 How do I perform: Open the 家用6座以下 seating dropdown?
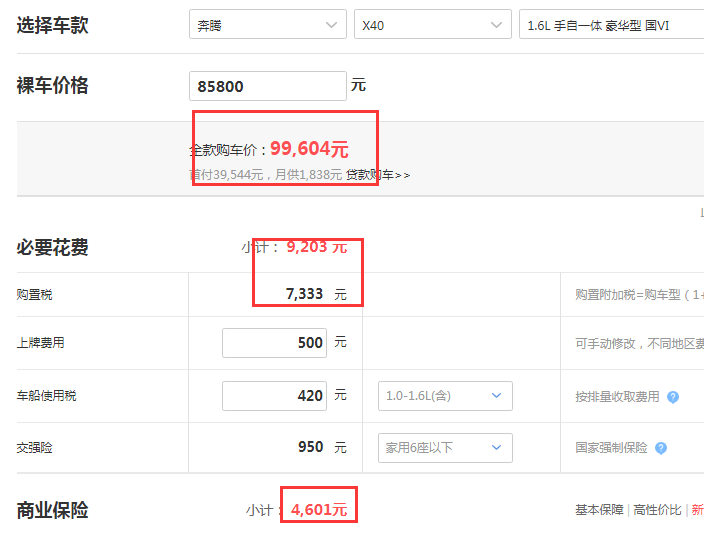point(445,447)
